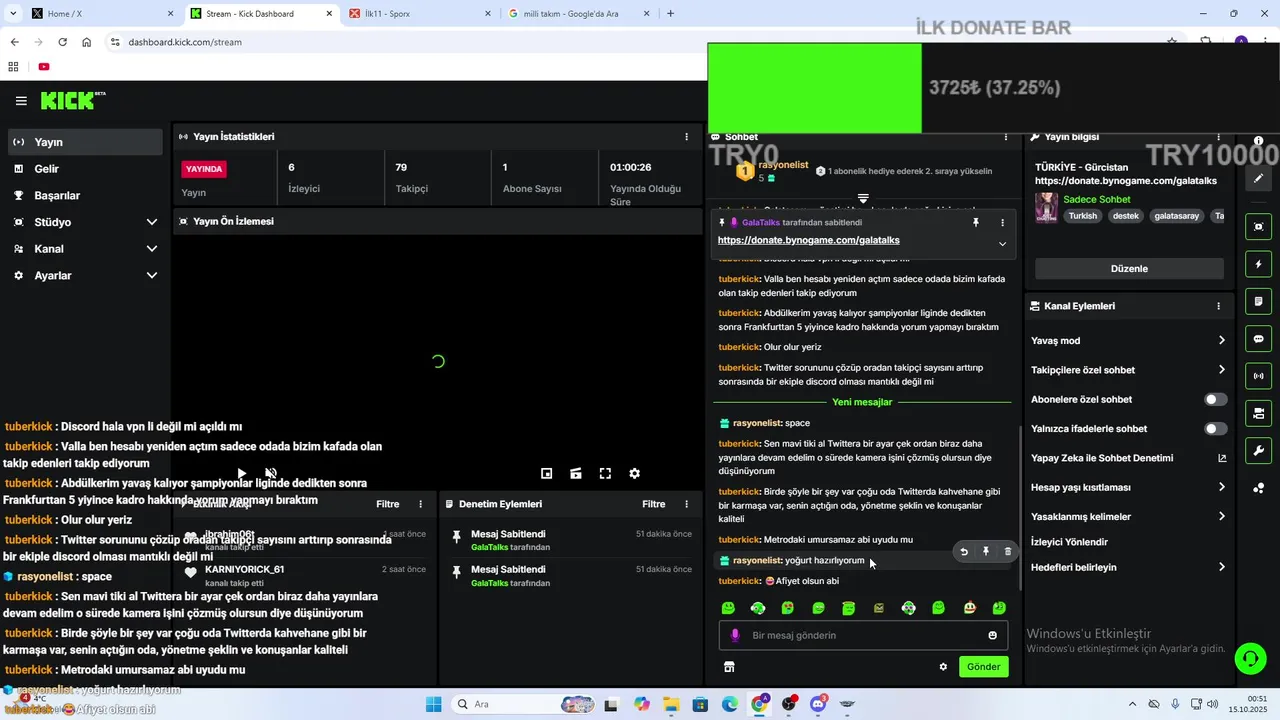
Task: Expand the Ayarlar sidebar section
Action: [x=152, y=276]
